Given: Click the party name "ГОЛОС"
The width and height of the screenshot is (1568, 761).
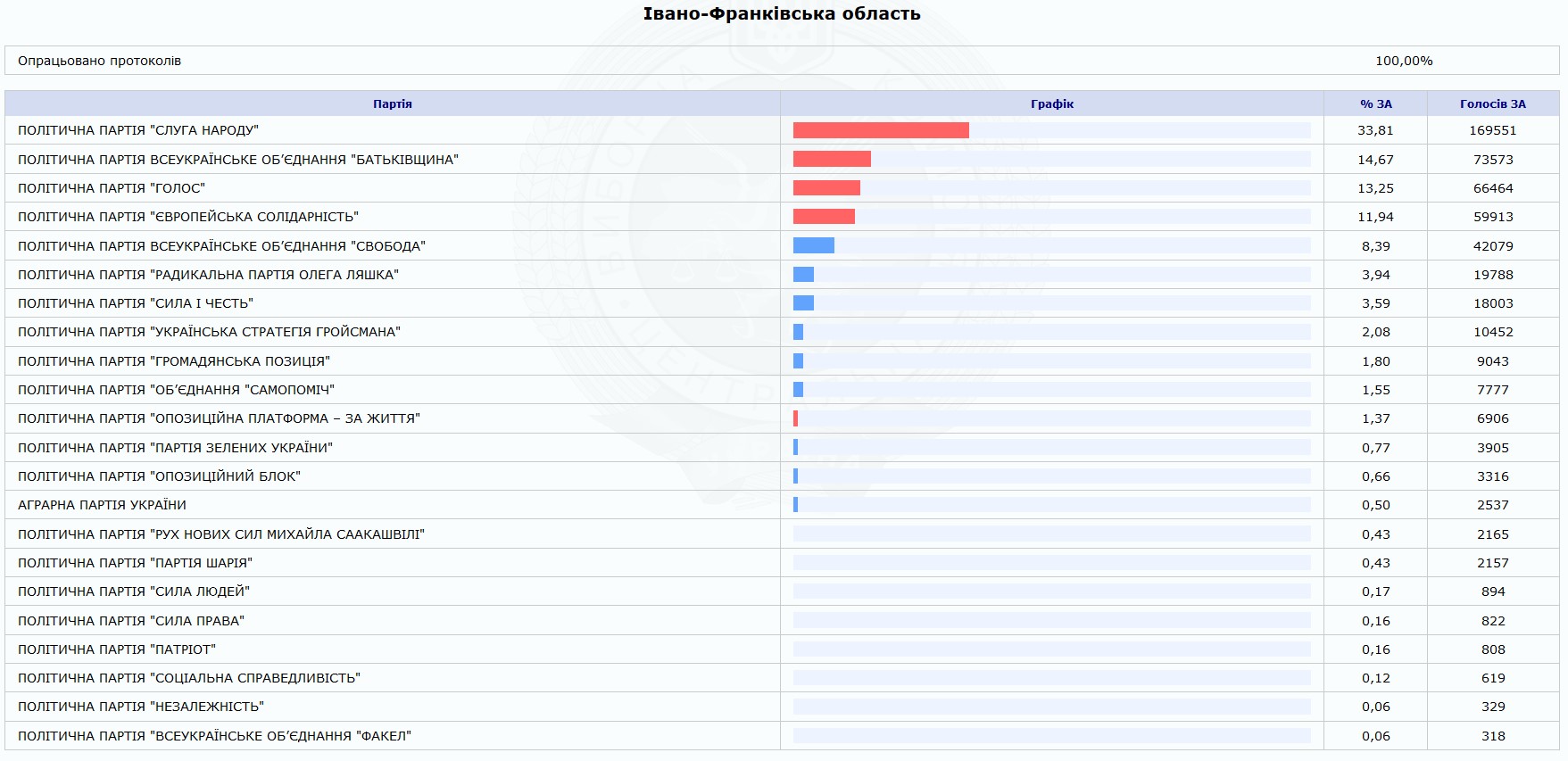Looking at the screenshot, I should point(112,188).
